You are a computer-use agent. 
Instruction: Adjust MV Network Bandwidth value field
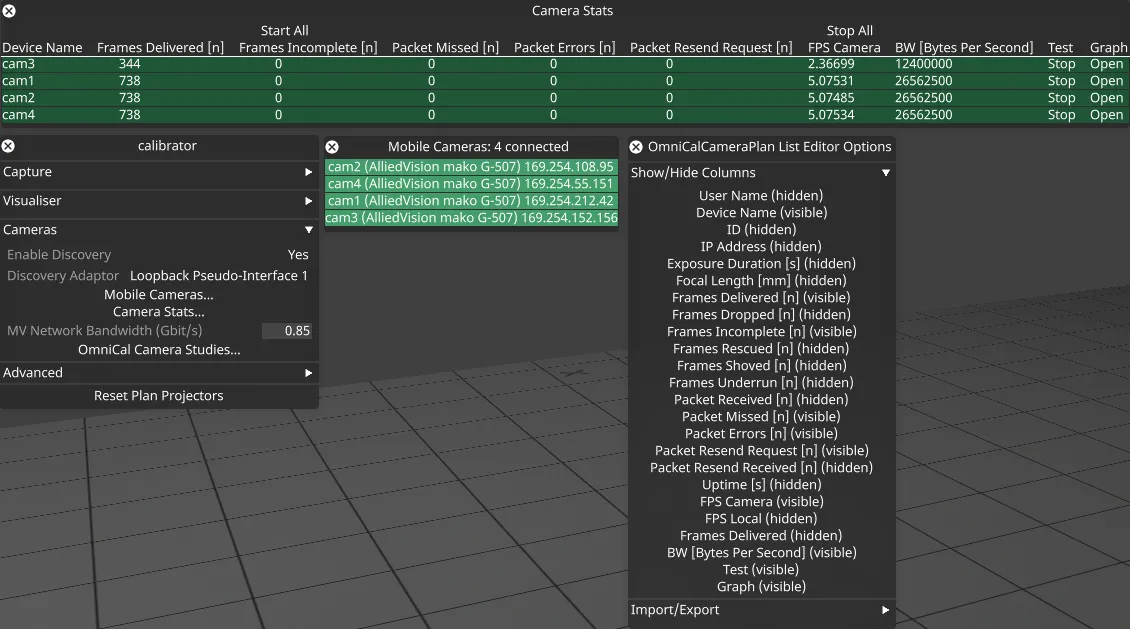coord(287,331)
